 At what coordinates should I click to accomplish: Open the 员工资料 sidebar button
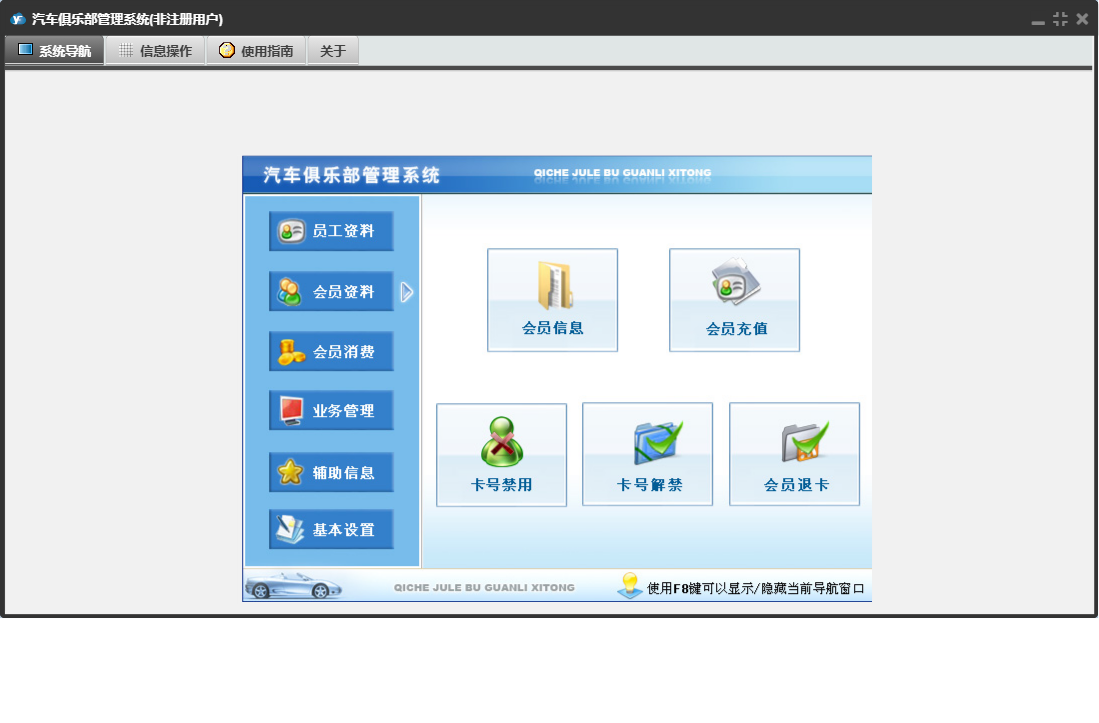331,231
